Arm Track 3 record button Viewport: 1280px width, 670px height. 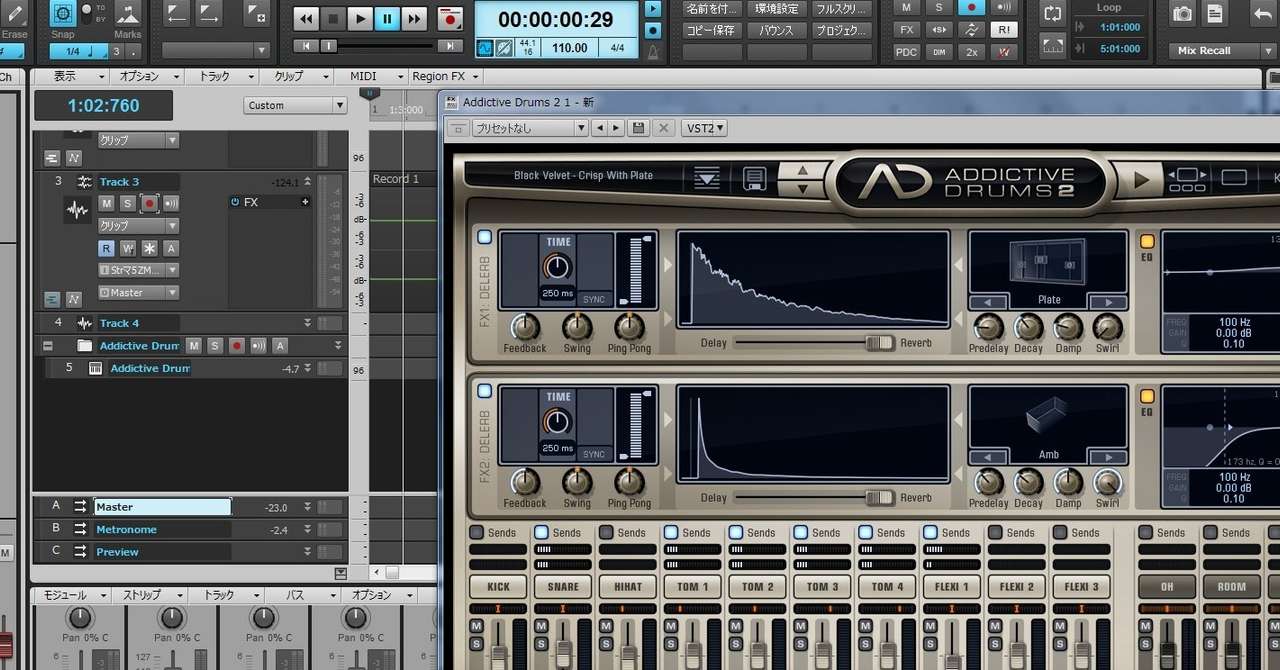(x=150, y=203)
